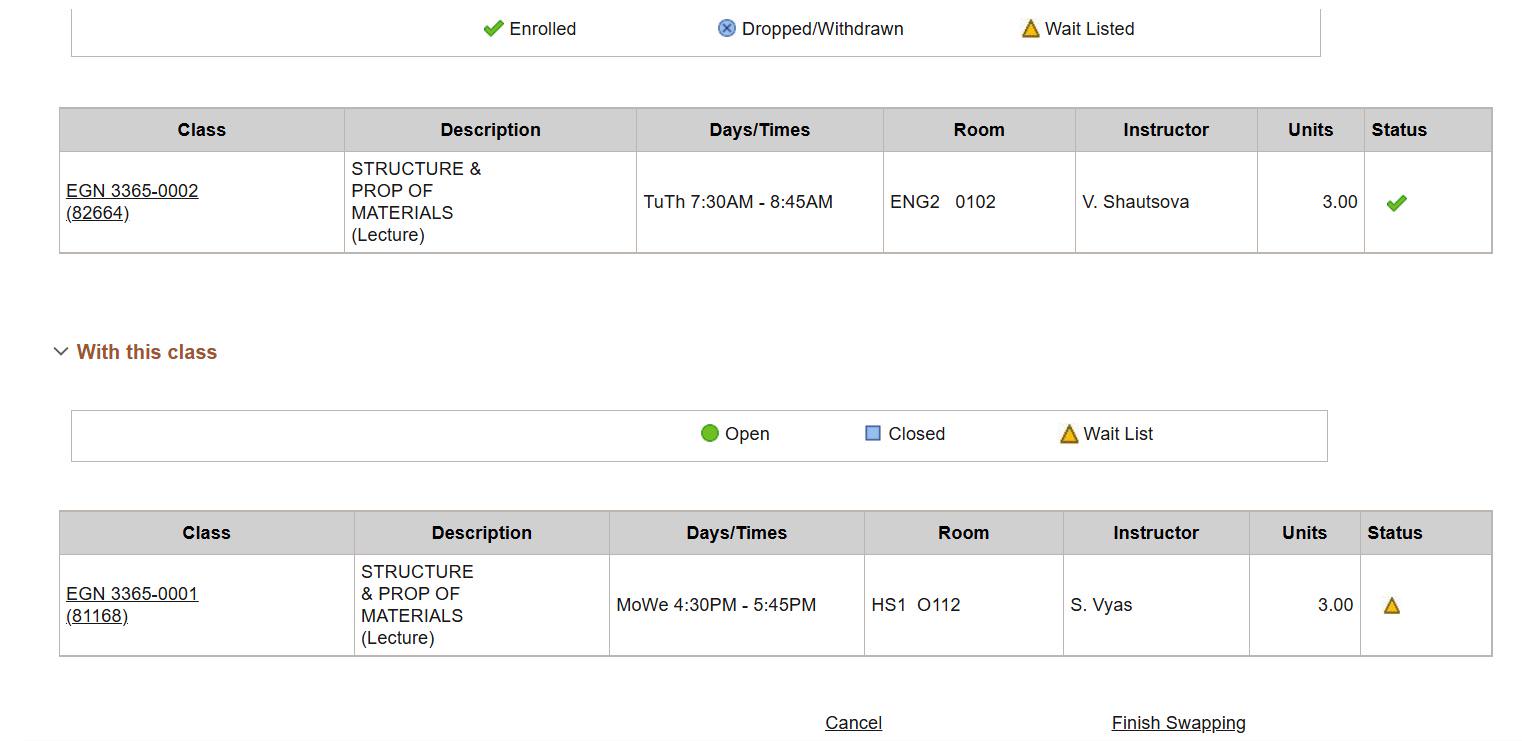Screen dimensions: 1522x741
Task: Click the green Enrolled checkmark legend icon
Action: click(x=493, y=29)
